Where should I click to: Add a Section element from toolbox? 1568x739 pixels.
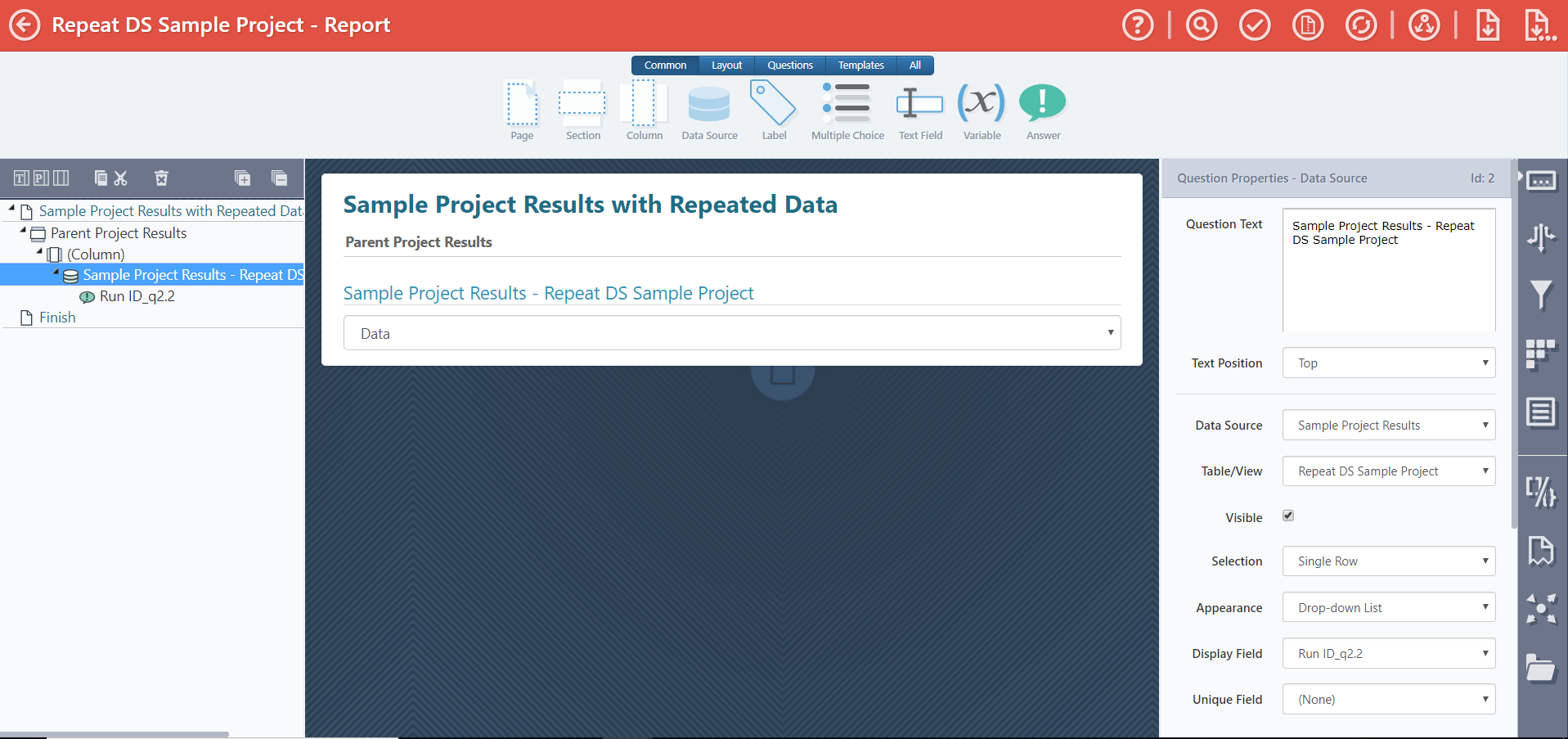point(582,110)
